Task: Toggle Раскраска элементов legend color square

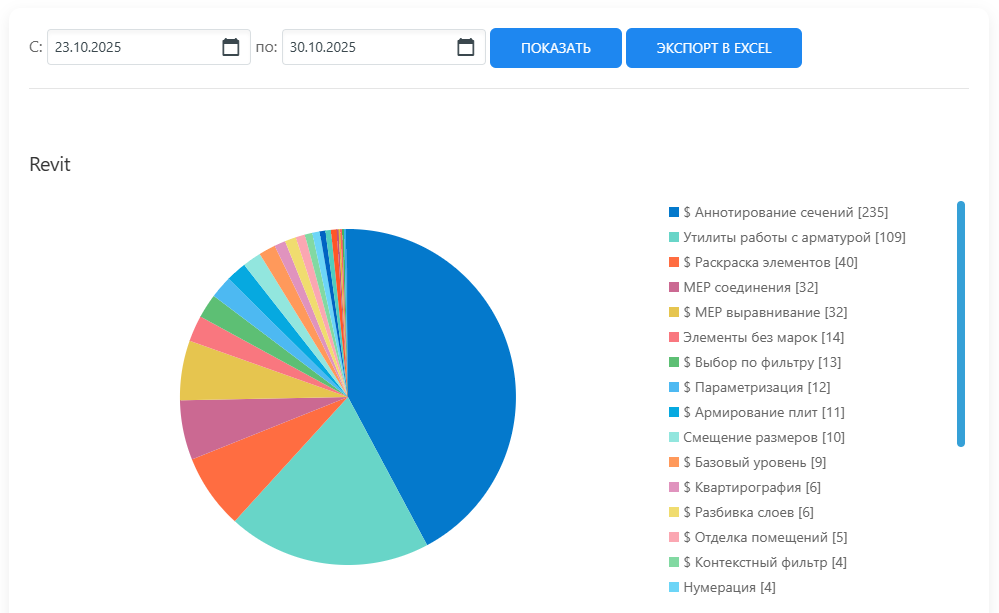Action: (x=674, y=262)
